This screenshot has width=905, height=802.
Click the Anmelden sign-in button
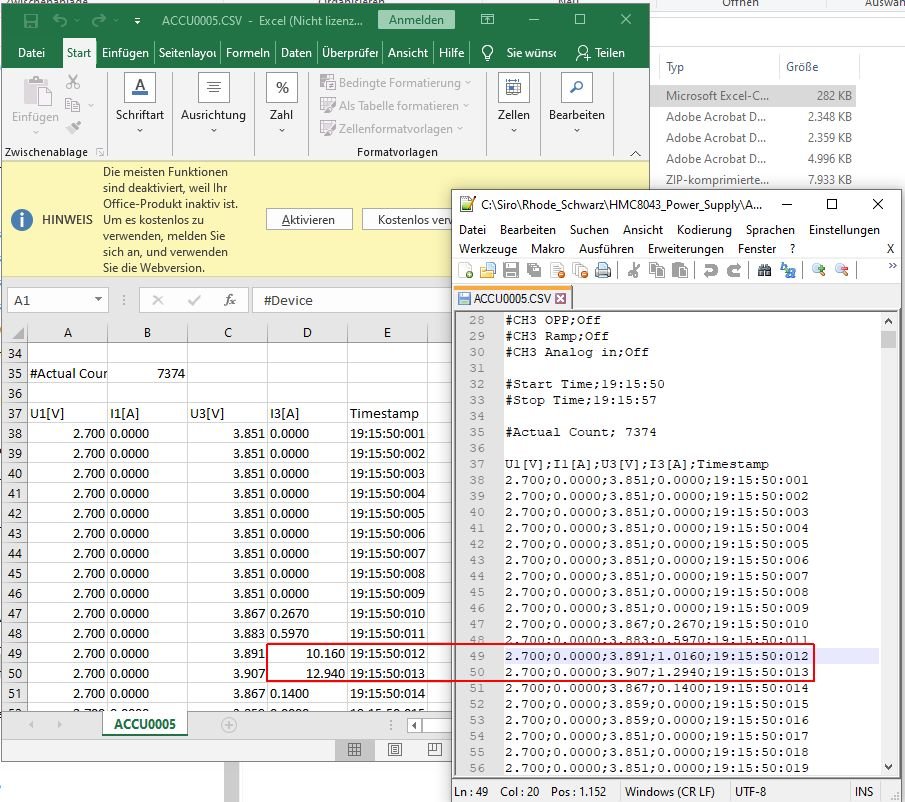pyautogui.click(x=416, y=20)
